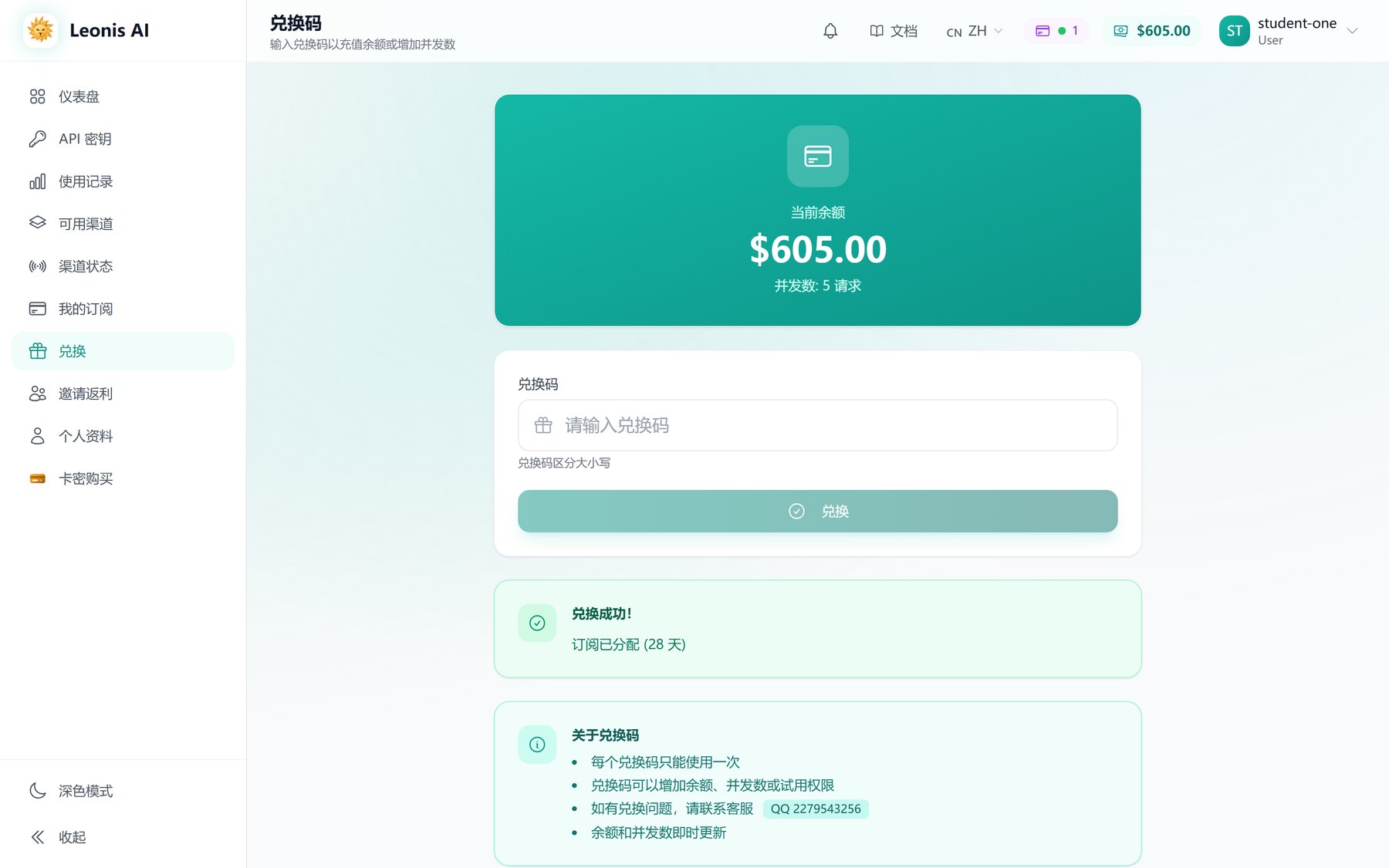Click the ST user avatar
Image resolution: width=1389 pixels, height=868 pixels.
[1234, 31]
